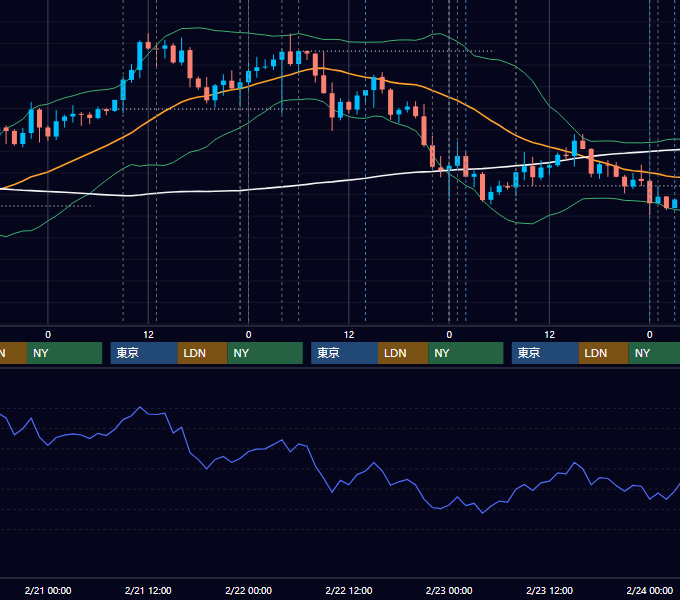Screen dimensions: 680x600
Task: Pick the LDN session block nearest 2/23 00:00
Action: [x=403, y=353]
